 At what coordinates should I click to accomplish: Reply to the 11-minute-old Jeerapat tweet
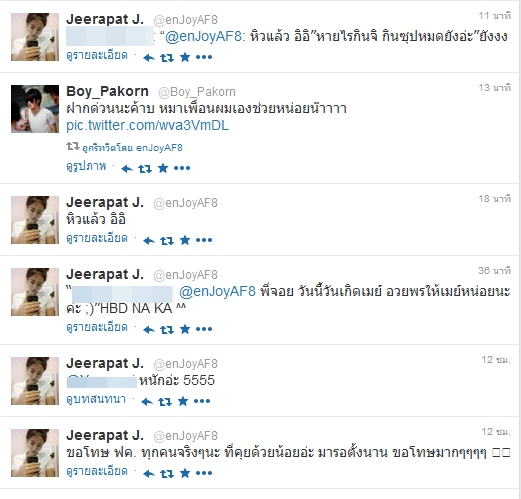[x=149, y=58]
